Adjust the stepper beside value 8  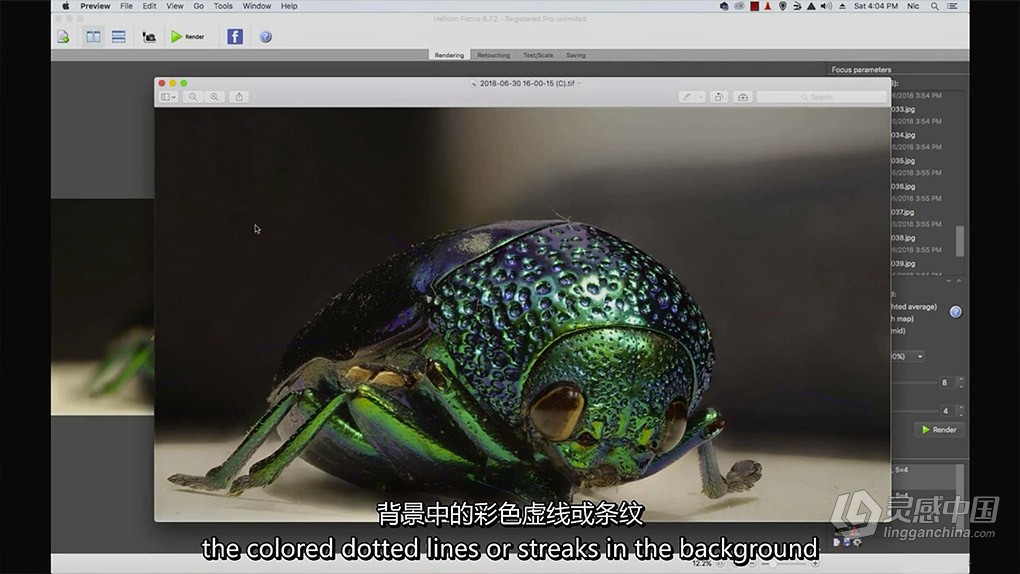point(960,383)
